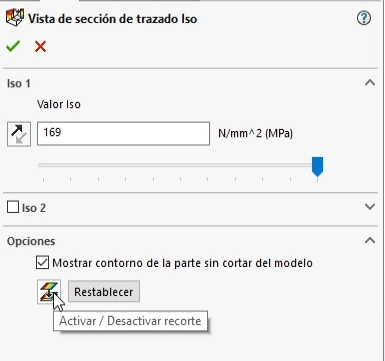This screenshot has height=361, width=385.
Task: Expand the Iso 2 section chevron
Action: pos(370,207)
